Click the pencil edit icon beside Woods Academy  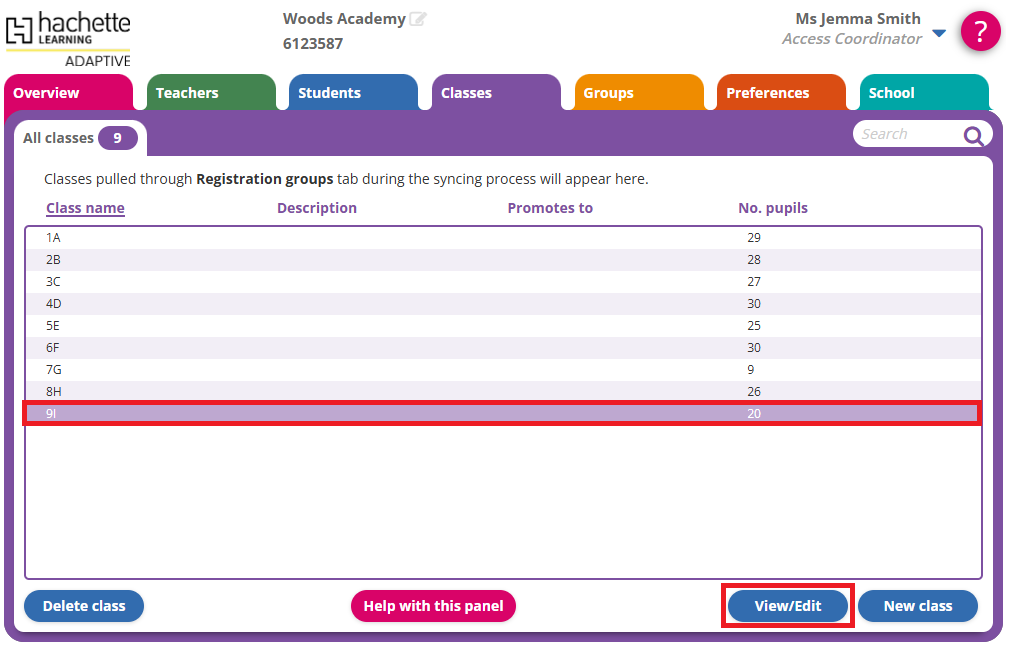pos(418,19)
